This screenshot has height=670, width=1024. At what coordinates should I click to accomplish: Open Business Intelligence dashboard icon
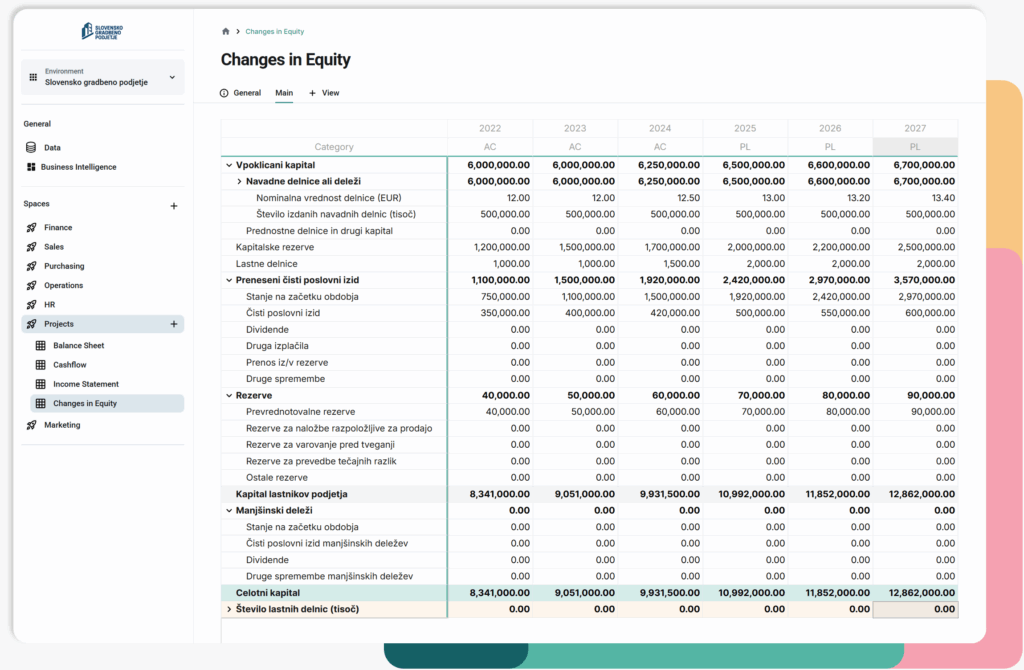pos(31,167)
